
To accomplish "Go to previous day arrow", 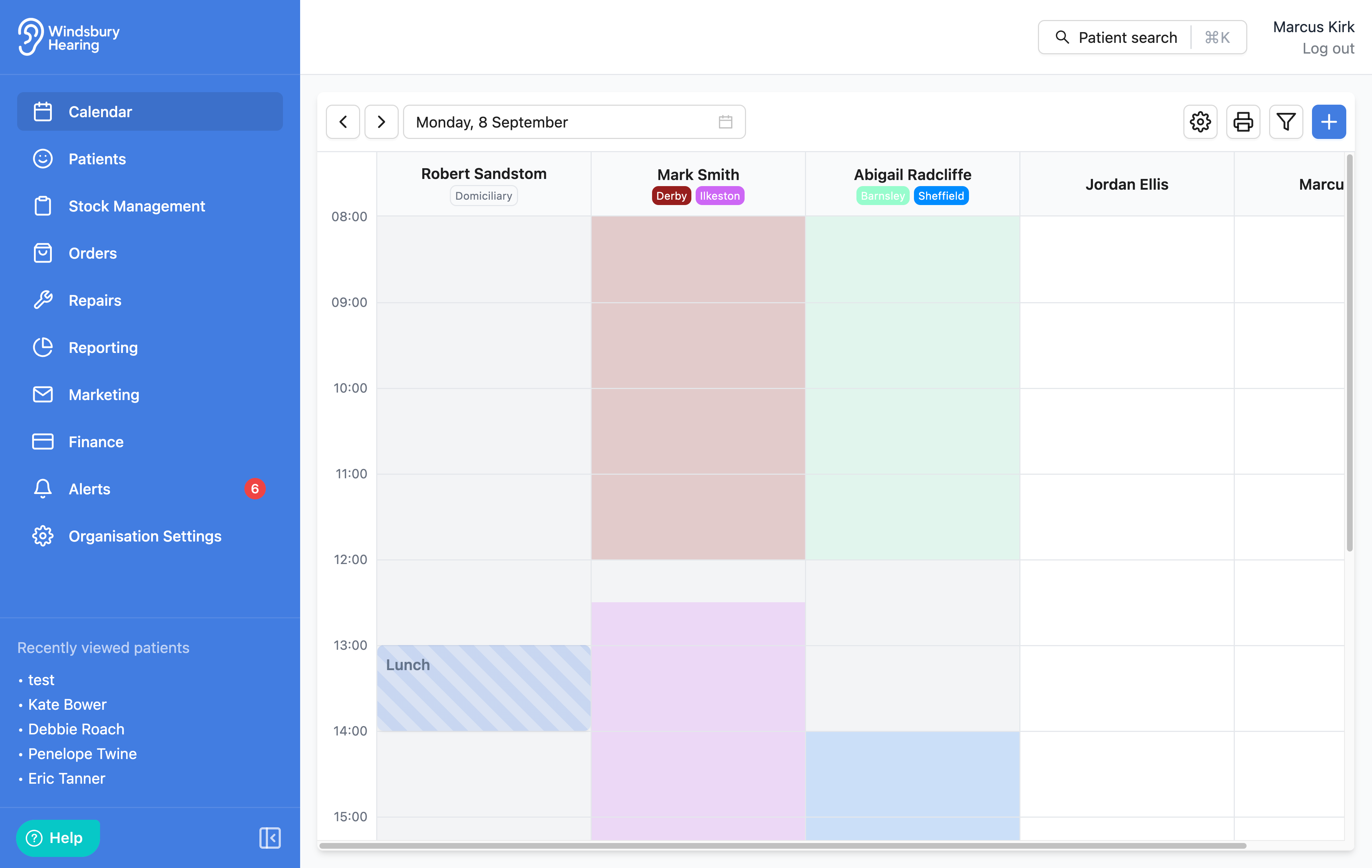I will 343,122.
